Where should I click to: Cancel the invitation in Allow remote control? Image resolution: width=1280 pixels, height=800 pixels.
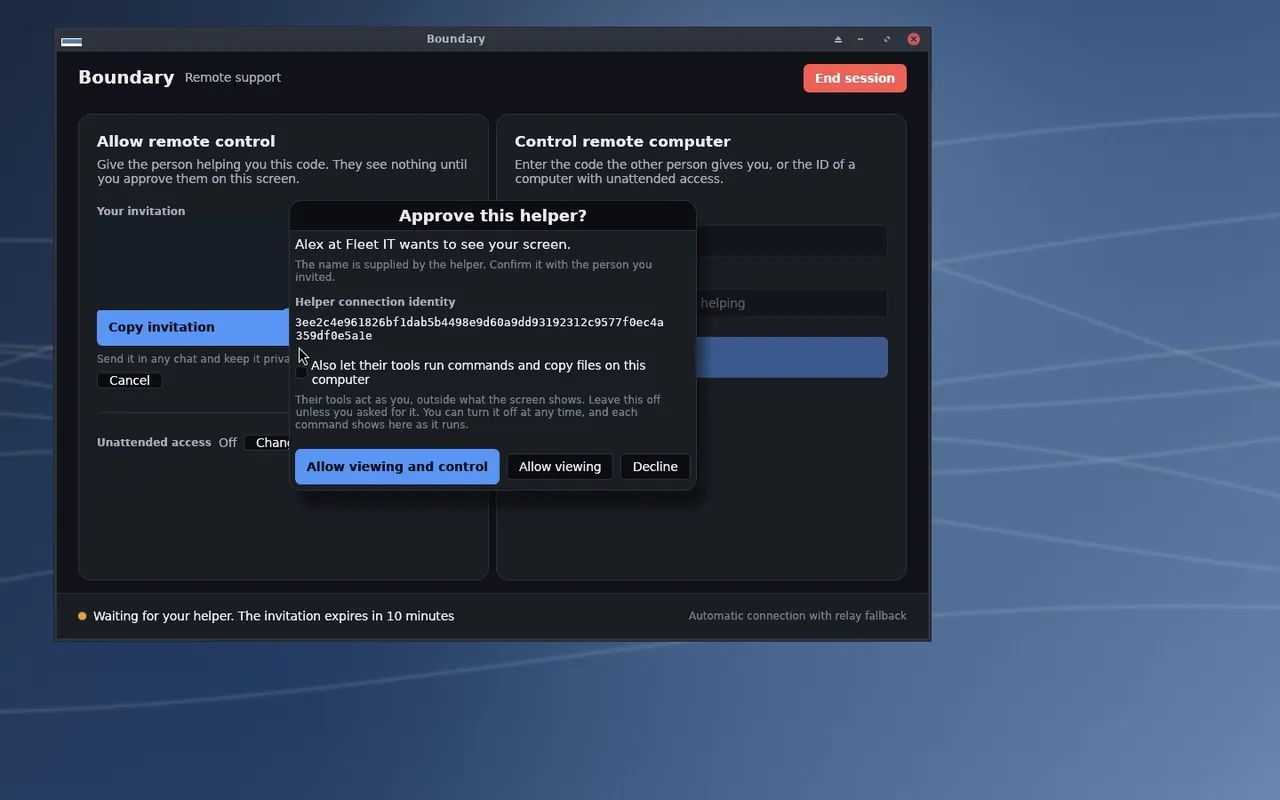click(x=130, y=380)
